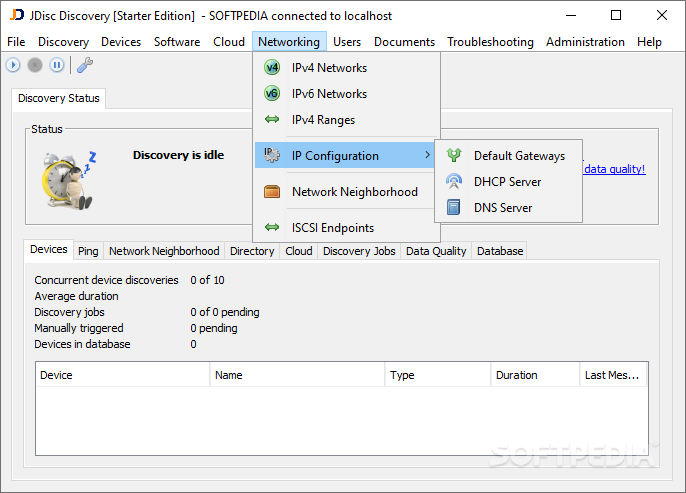Select Network Neighborhood menu entry
Image resolution: width=686 pixels, height=493 pixels.
347,192
